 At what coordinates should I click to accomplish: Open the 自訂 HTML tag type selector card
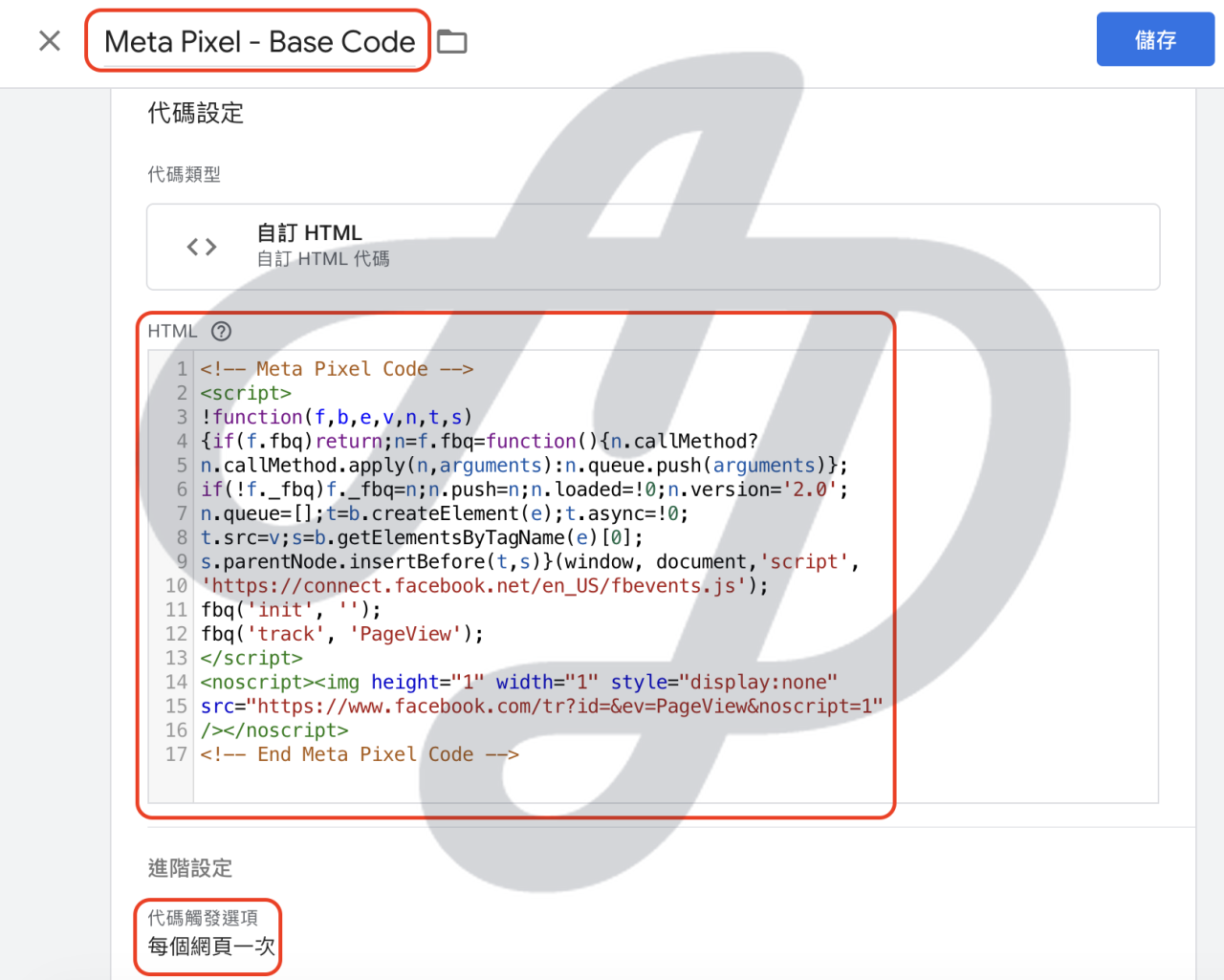pyautogui.click(x=652, y=247)
